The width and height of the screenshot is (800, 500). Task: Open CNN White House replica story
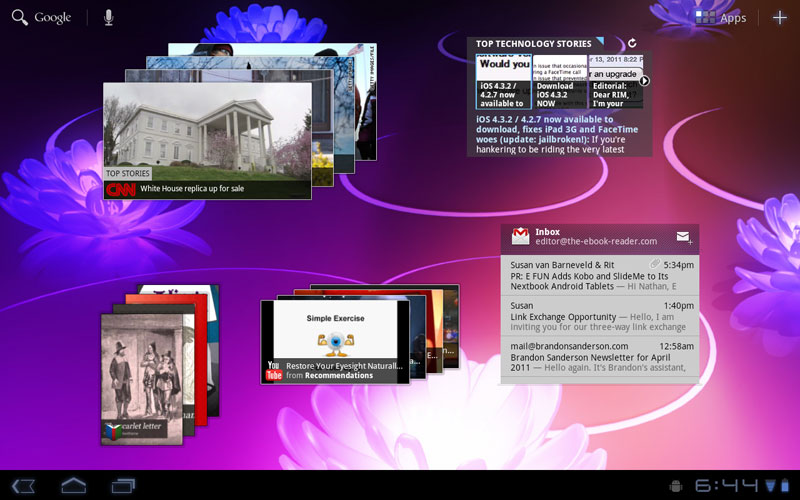point(207,140)
